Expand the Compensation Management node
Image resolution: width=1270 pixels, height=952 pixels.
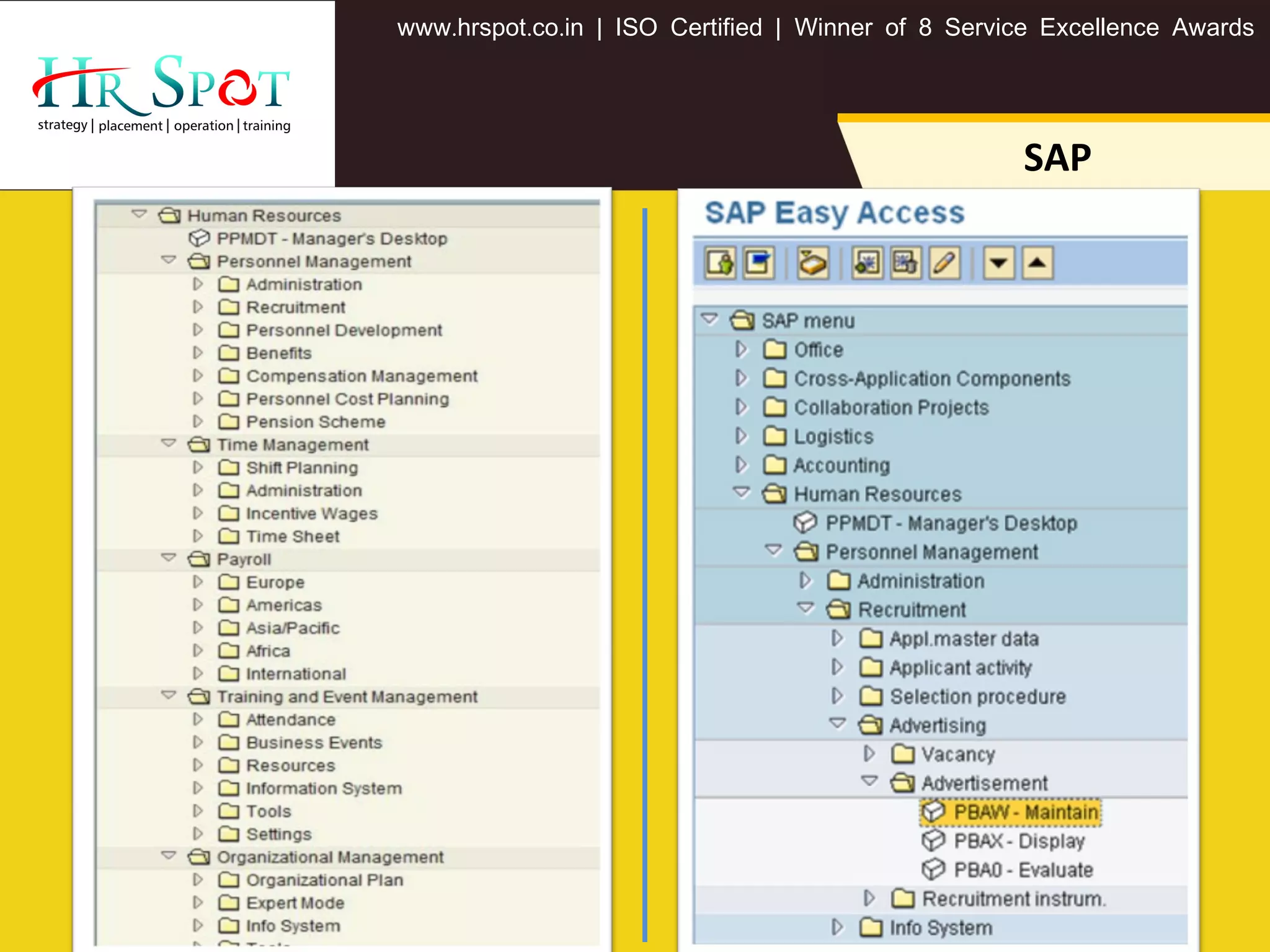click(x=198, y=376)
